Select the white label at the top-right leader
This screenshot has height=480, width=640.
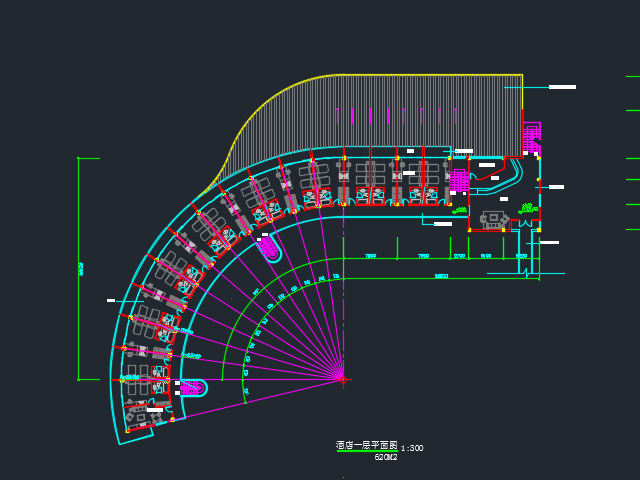click(562, 87)
